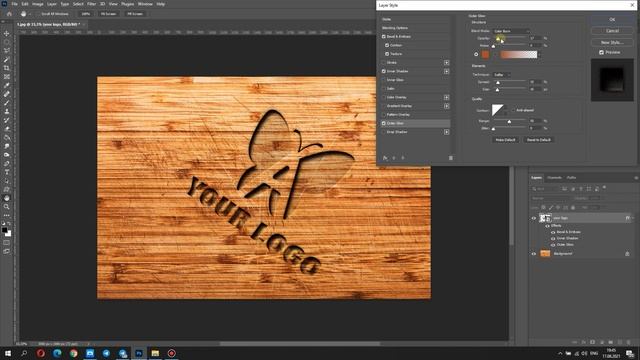640x360 pixels.
Task: Click the plus button beside Color Overlay
Action: click(x=447, y=98)
